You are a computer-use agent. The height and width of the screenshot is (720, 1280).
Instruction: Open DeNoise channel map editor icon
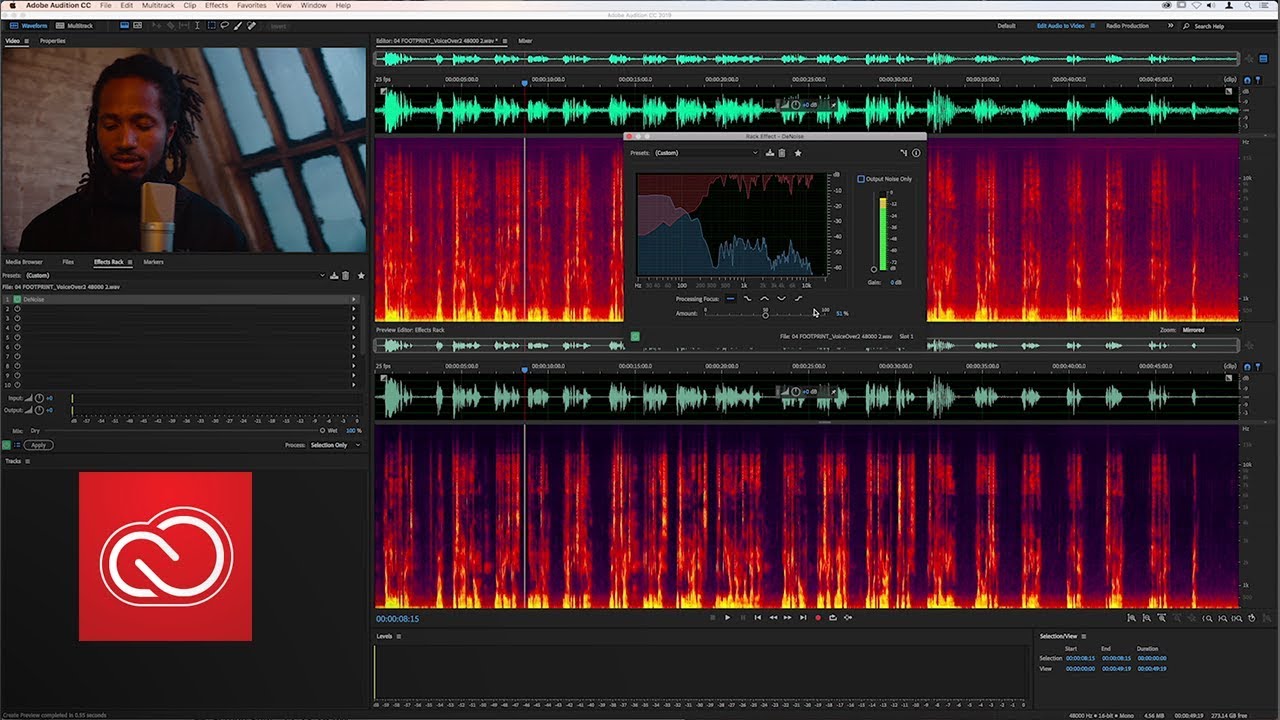[x=903, y=153]
